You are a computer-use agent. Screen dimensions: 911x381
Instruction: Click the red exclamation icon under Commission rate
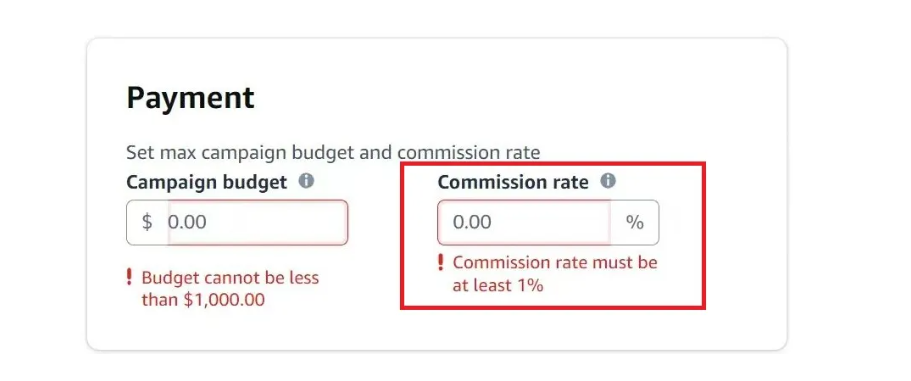(440, 263)
